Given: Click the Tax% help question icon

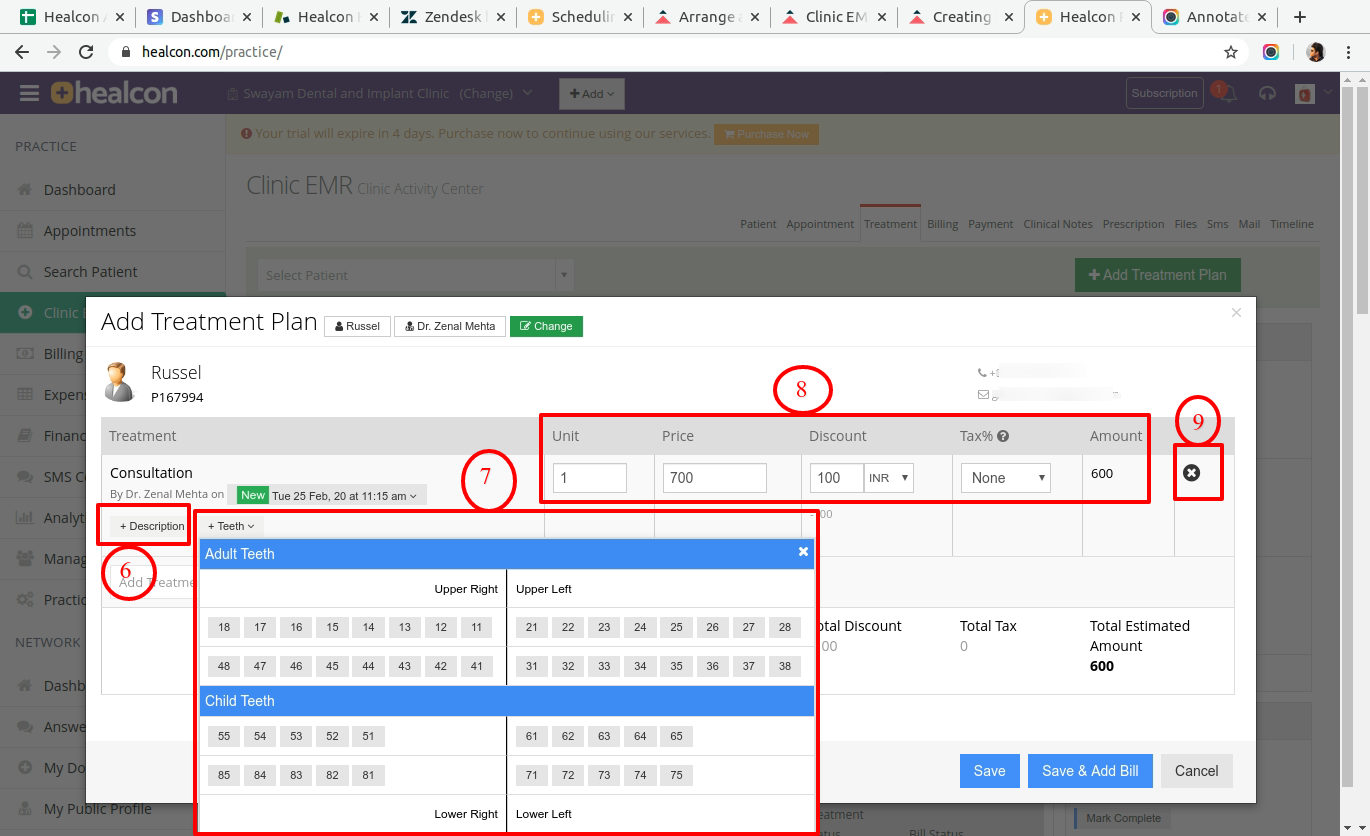Looking at the screenshot, I should (1003, 436).
